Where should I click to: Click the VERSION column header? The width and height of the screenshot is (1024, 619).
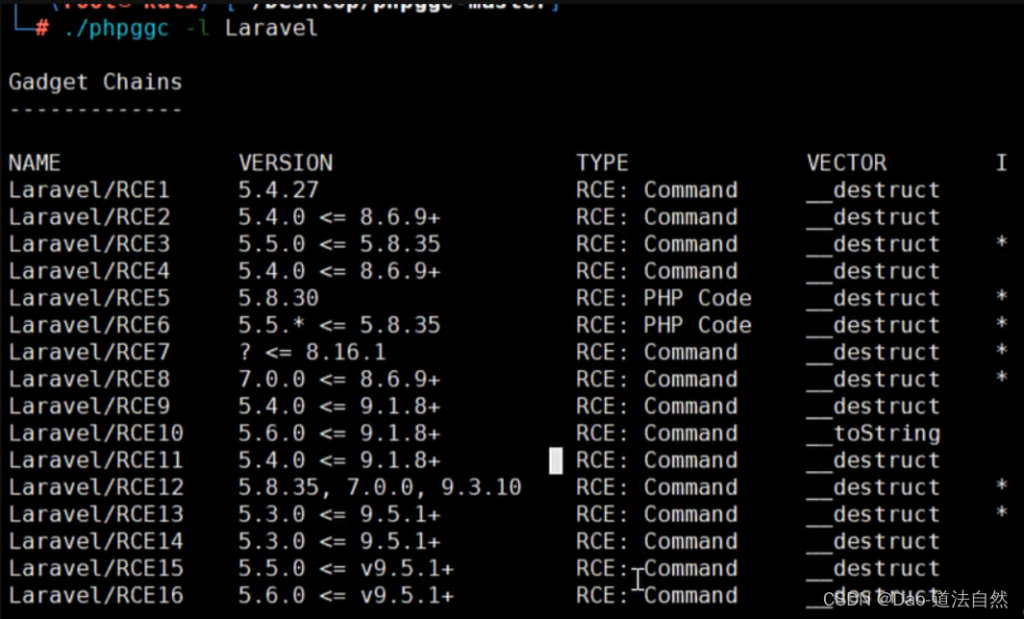(285, 163)
